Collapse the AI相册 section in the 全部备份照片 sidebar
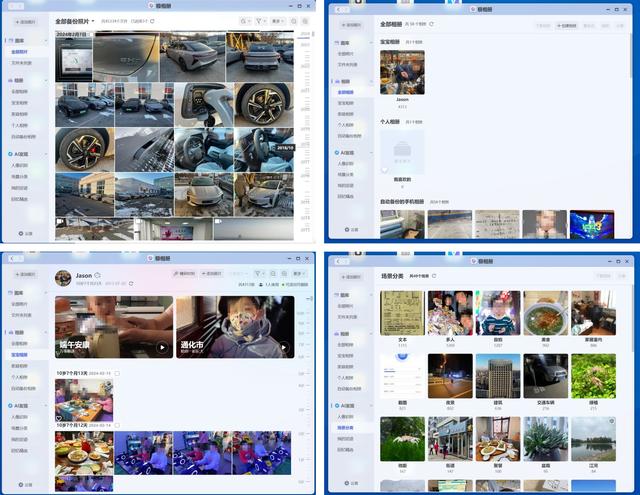Screen dimensions: 640x495 point(46,154)
